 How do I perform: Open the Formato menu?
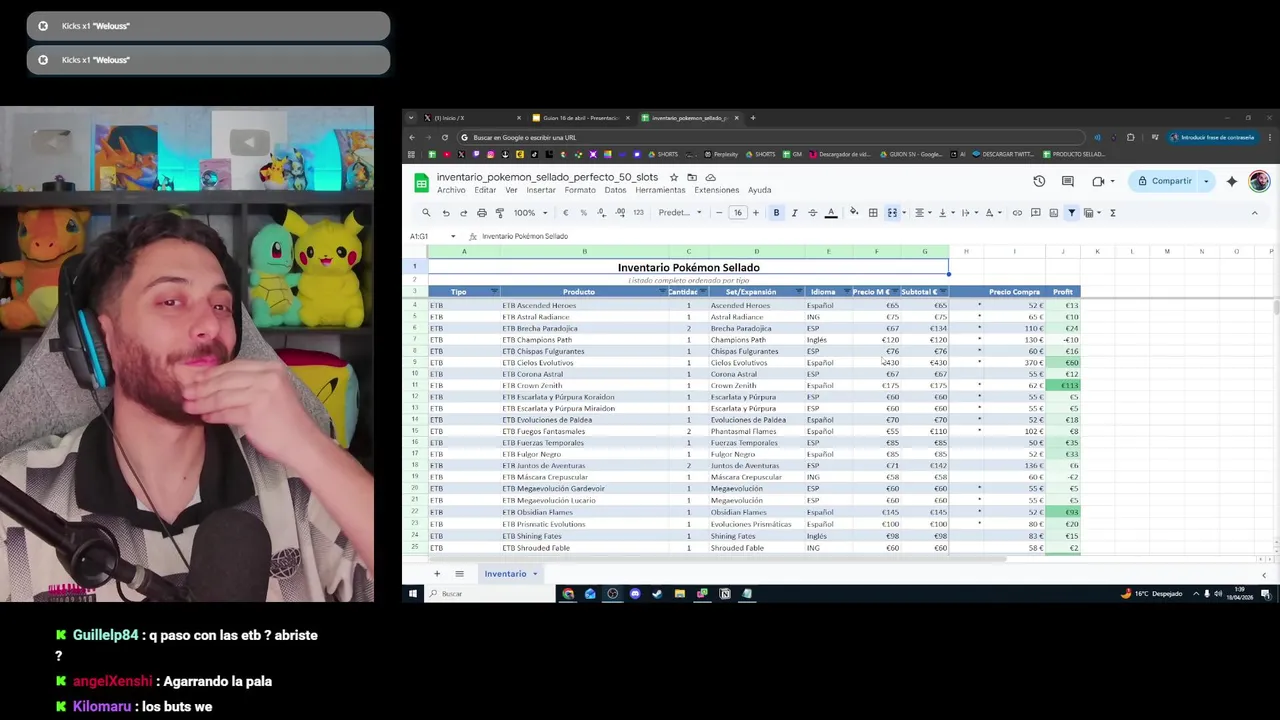pyautogui.click(x=580, y=190)
